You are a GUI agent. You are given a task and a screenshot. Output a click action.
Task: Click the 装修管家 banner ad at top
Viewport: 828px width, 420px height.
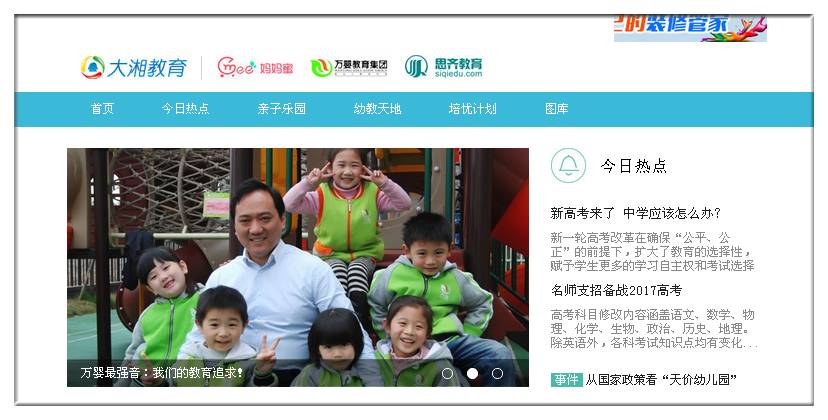click(x=690, y=29)
